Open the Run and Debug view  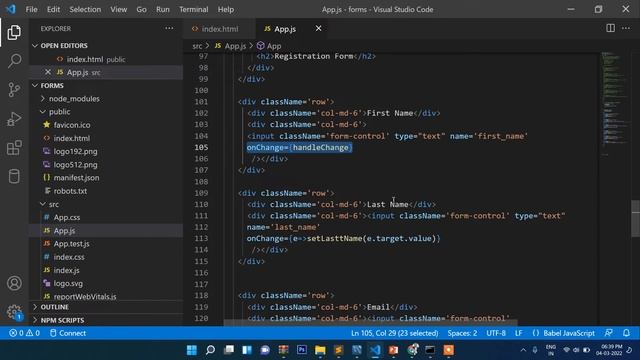click(x=14, y=119)
